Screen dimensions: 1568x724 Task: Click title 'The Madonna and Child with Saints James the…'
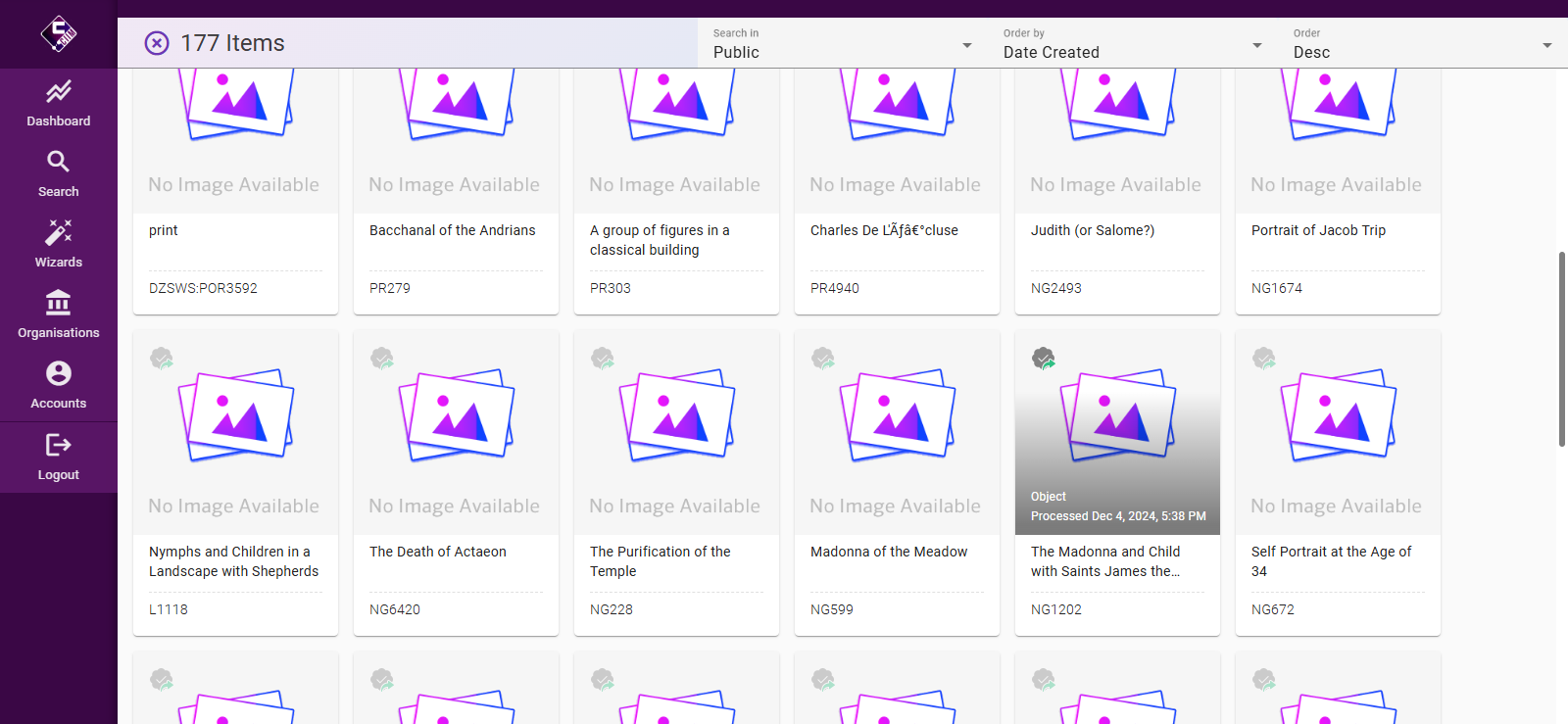point(1105,561)
